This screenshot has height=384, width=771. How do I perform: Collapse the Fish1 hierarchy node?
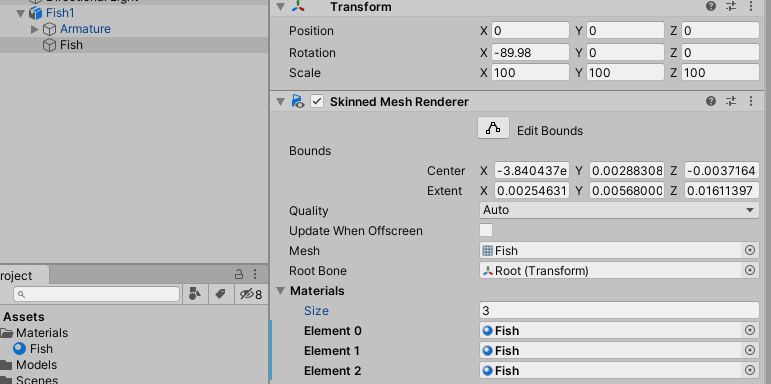click(21, 13)
